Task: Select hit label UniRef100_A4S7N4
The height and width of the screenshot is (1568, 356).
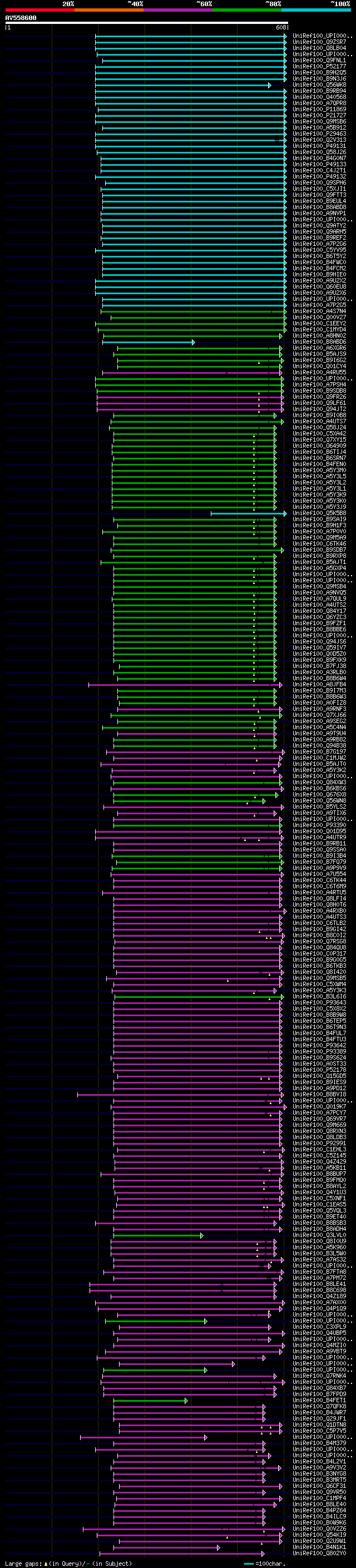Action: click(x=319, y=311)
